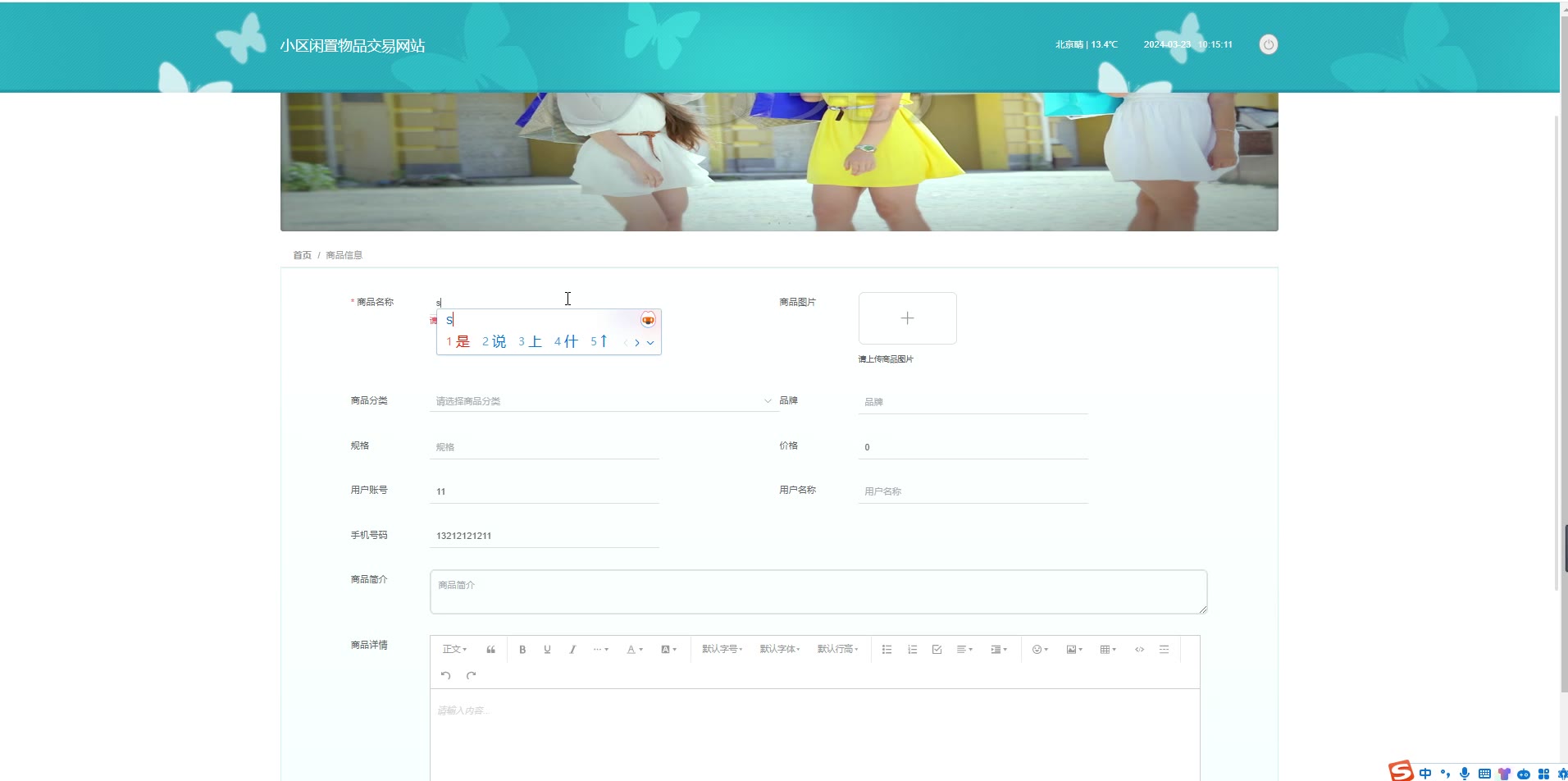Open the emoji picker in editor toolbar
Image resolution: width=1568 pixels, height=781 pixels.
pyautogui.click(x=1040, y=650)
